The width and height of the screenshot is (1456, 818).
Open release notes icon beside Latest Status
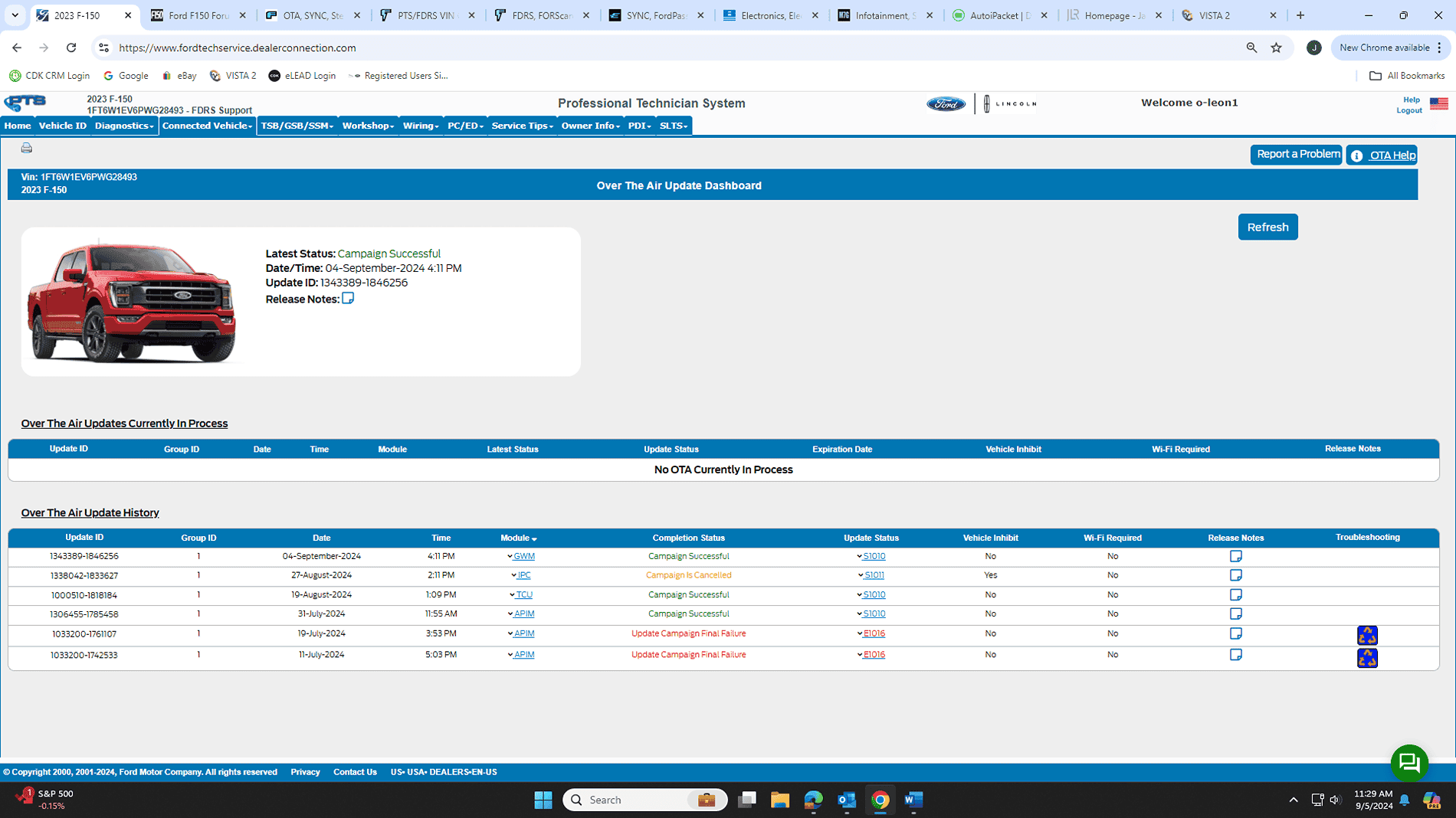coord(348,299)
